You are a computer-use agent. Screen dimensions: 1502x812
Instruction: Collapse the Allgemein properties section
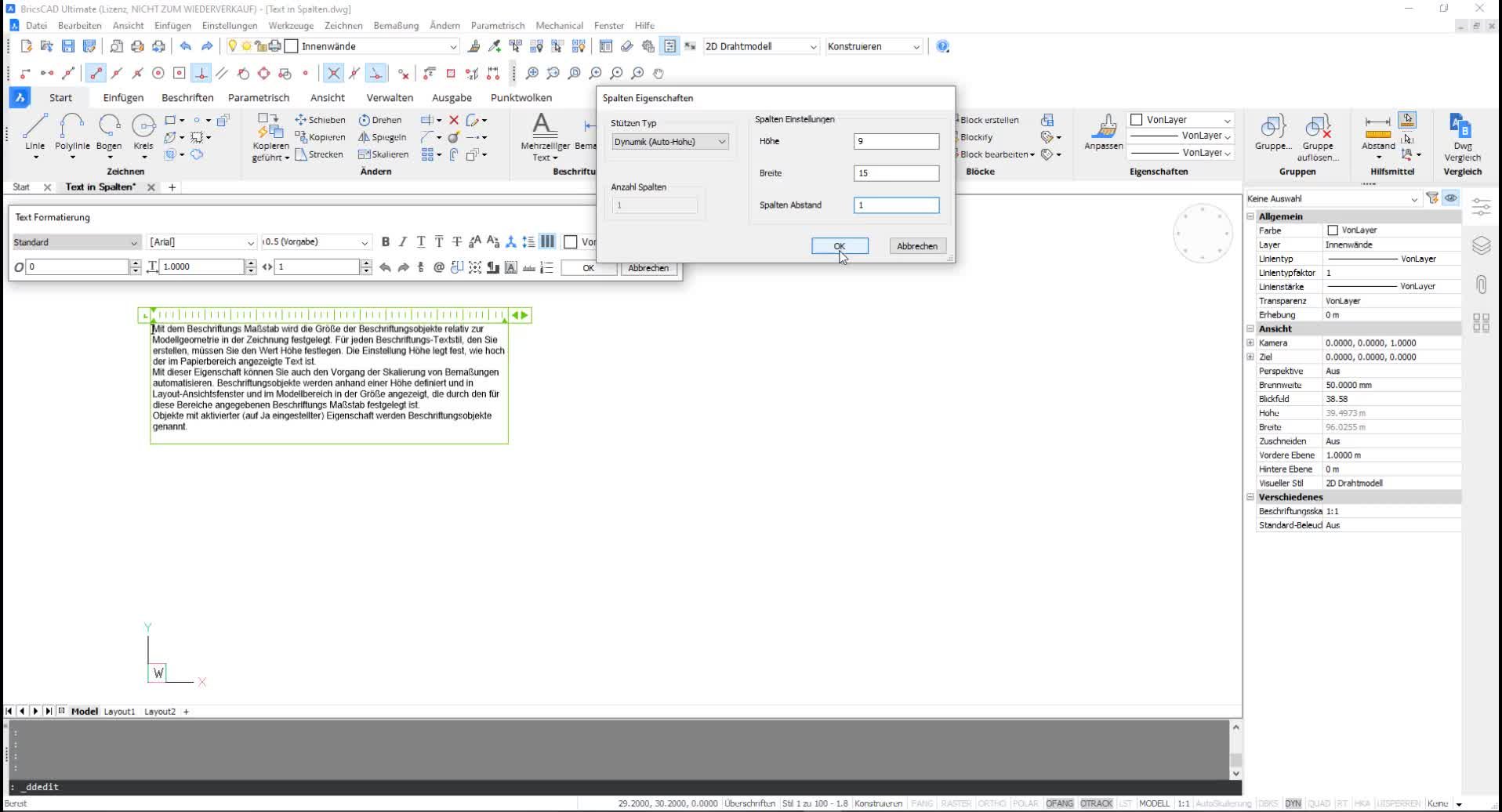1250,216
